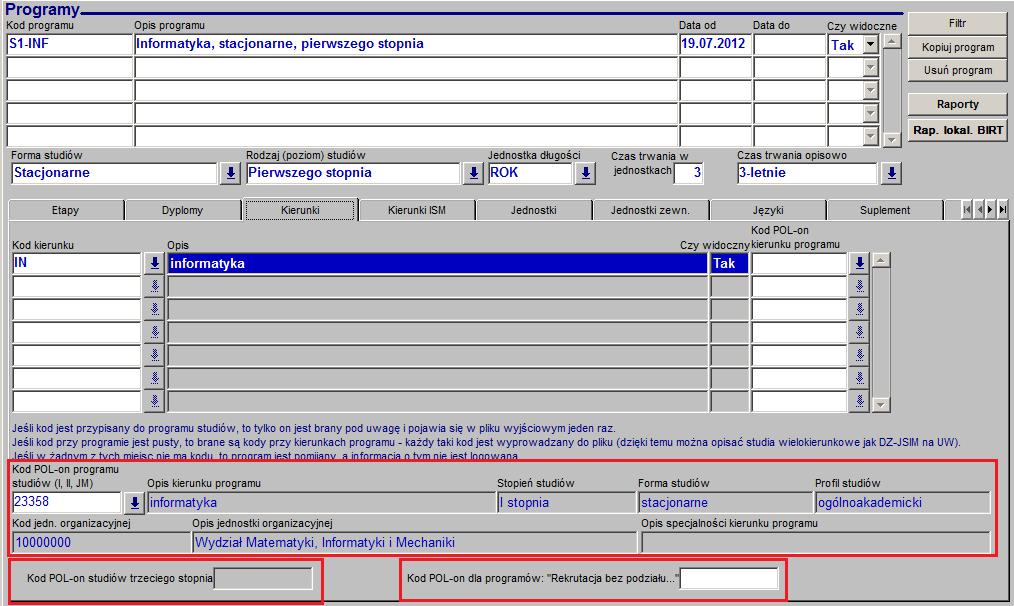The height and width of the screenshot is (606, 1014).
Task: Select the Kierunki tab
Action: pyautogui.click(x=300, y=210)
